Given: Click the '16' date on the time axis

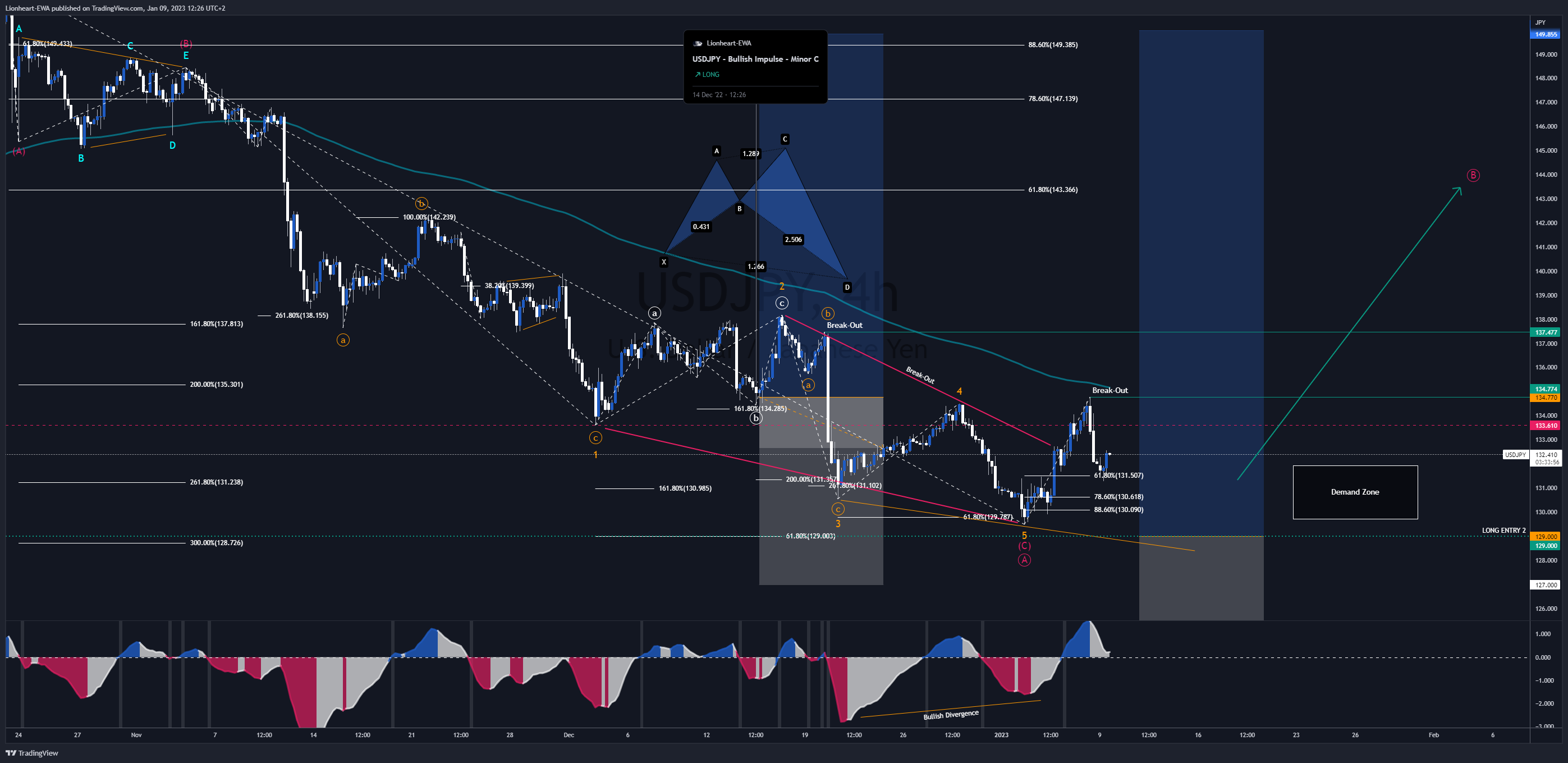Looking at the screenshot, I should pyautogui.click(x=1197, y=735).
